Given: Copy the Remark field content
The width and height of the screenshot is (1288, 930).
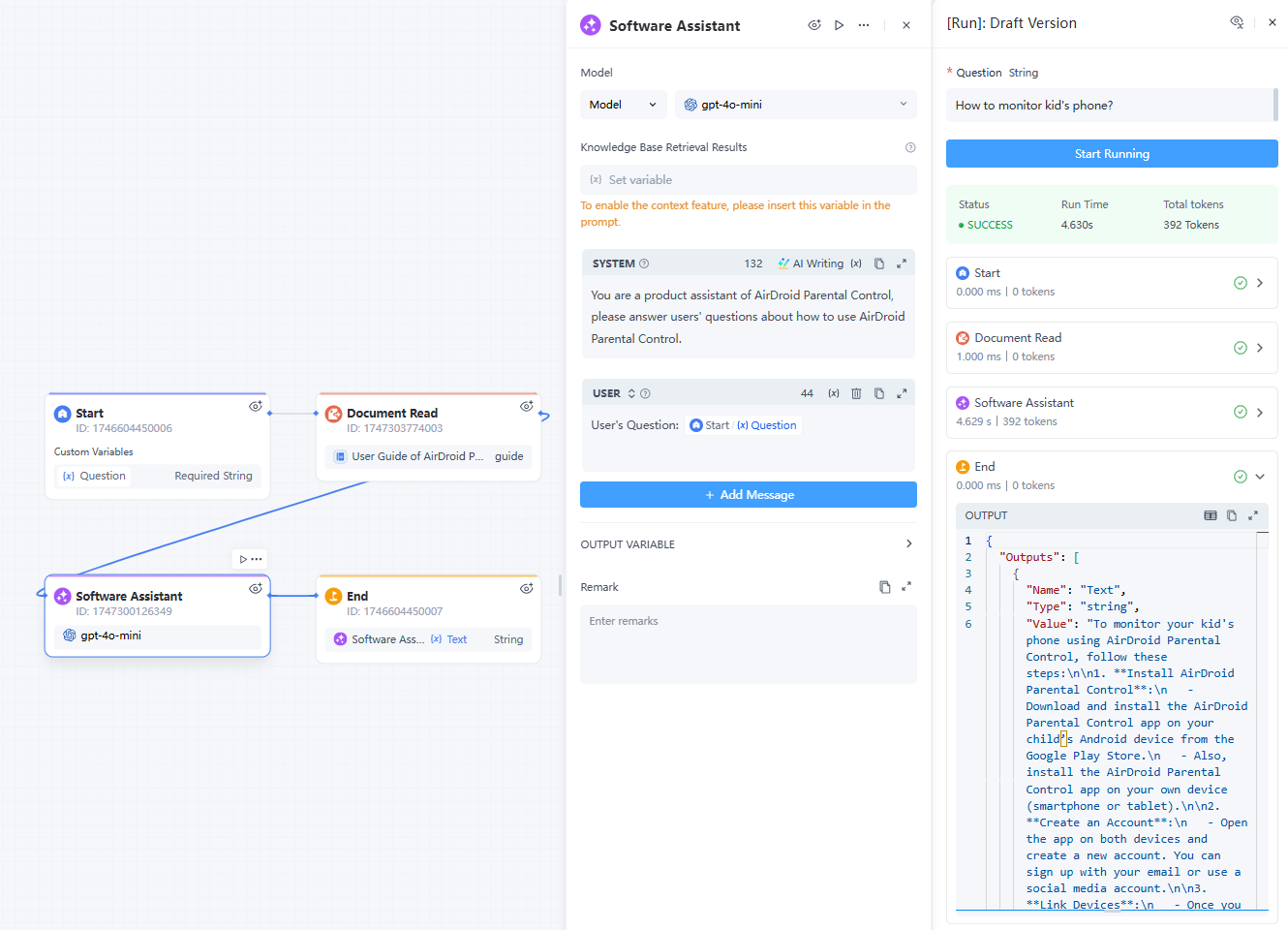Looking at the screenshot, I should [x=885, y=587].
